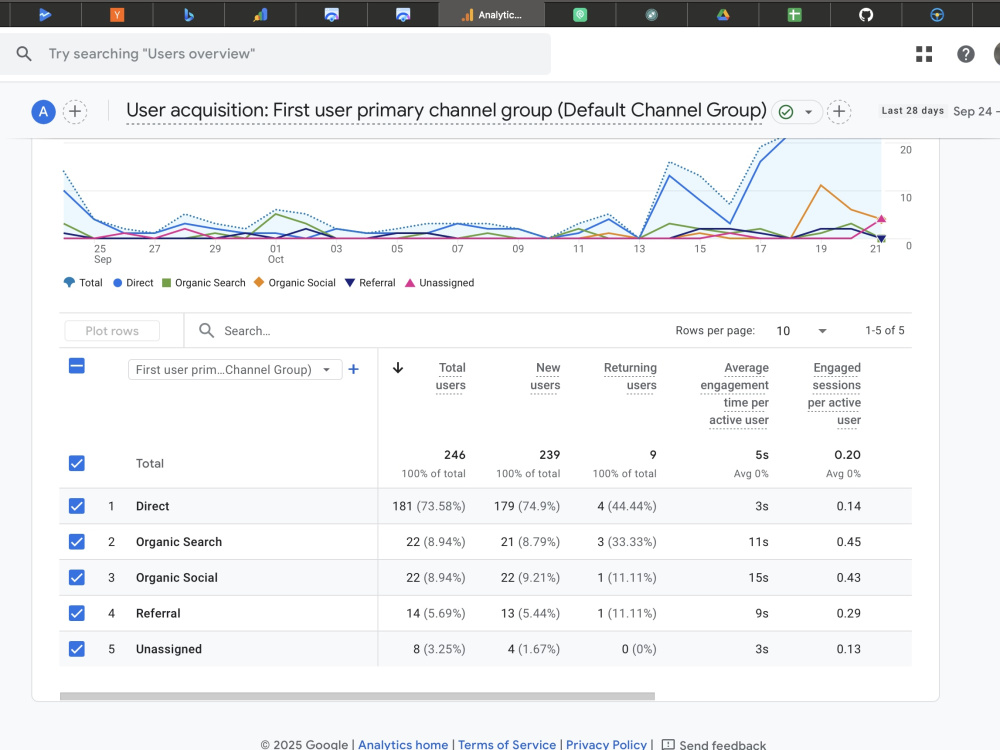Uncheck the Organic Social row checkbox
Image resolution: width=1000 pixels, height=750 pixels.
point(77,577)
